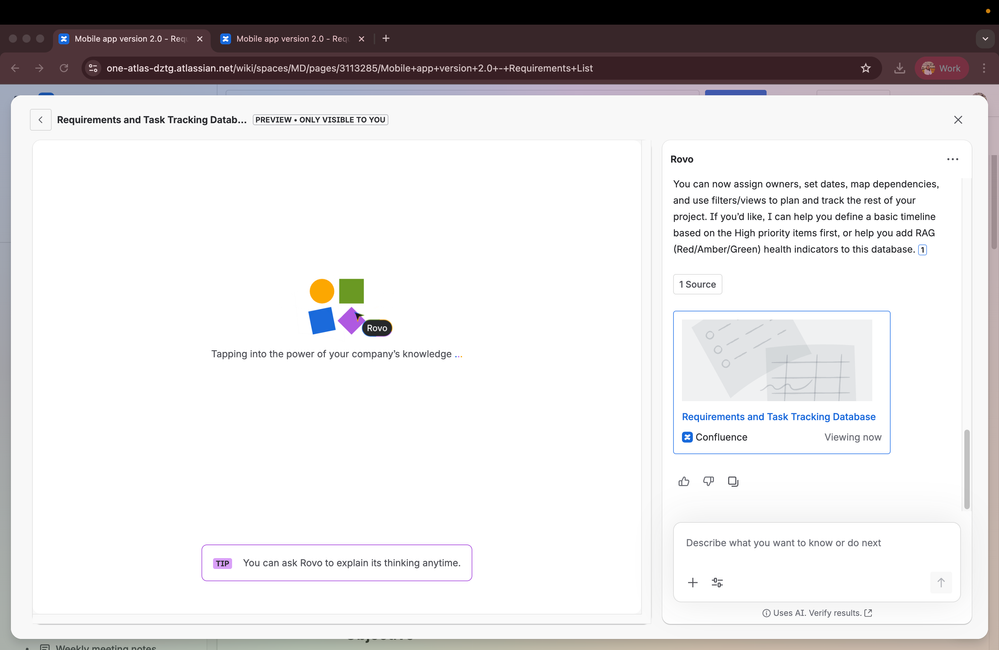Switch to the second Mobile app version 2.0 tab
The height and width of the screenshot is (650, 999).
pyautogui.click(x=290, y=38)
